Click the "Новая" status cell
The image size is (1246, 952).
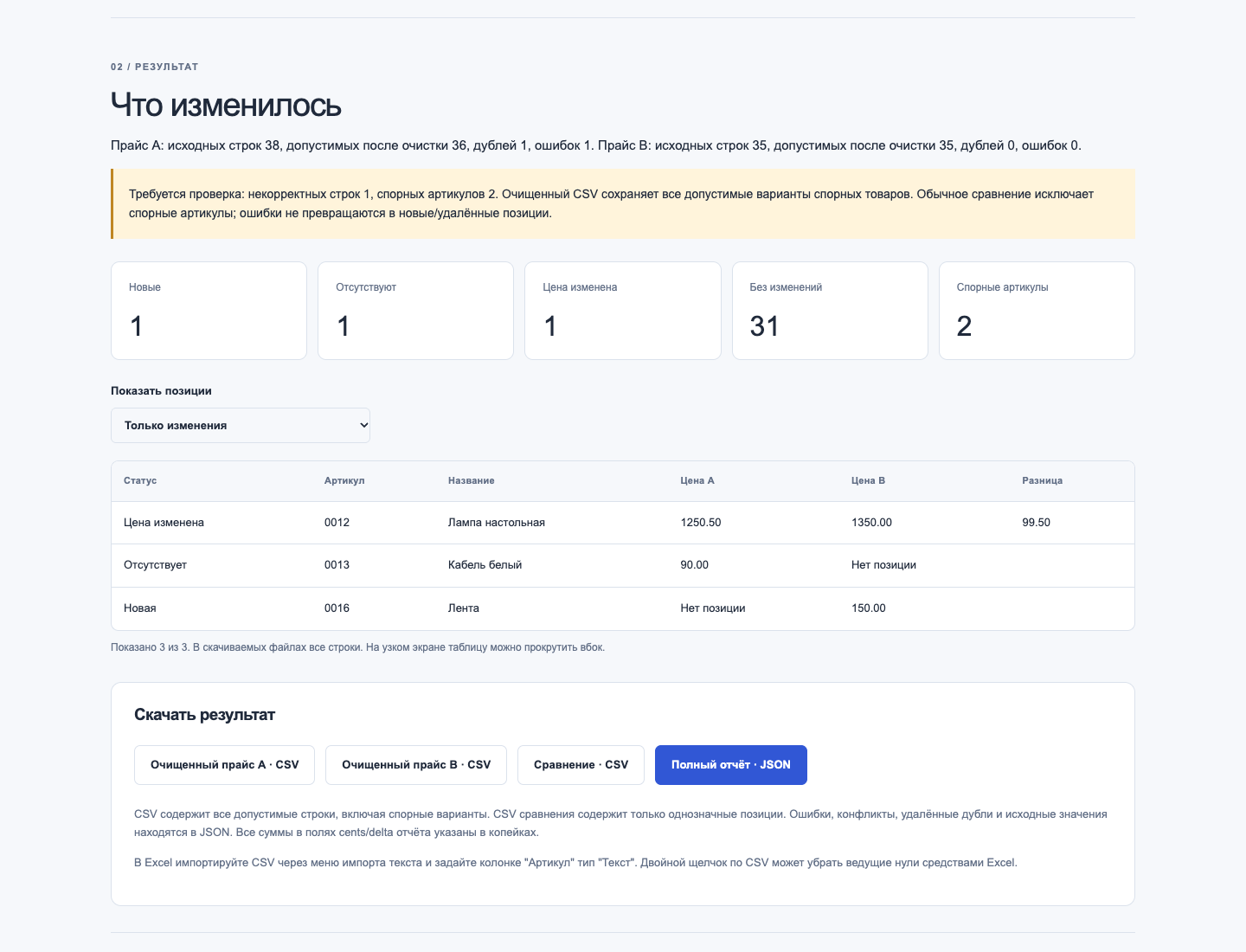coord(140,608)
